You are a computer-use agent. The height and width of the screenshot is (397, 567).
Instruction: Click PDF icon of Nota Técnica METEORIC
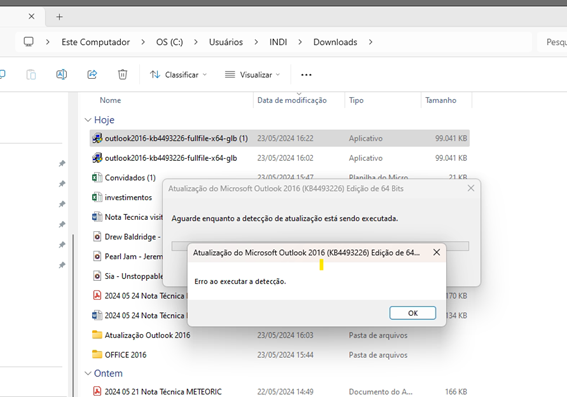click(97, 391)
